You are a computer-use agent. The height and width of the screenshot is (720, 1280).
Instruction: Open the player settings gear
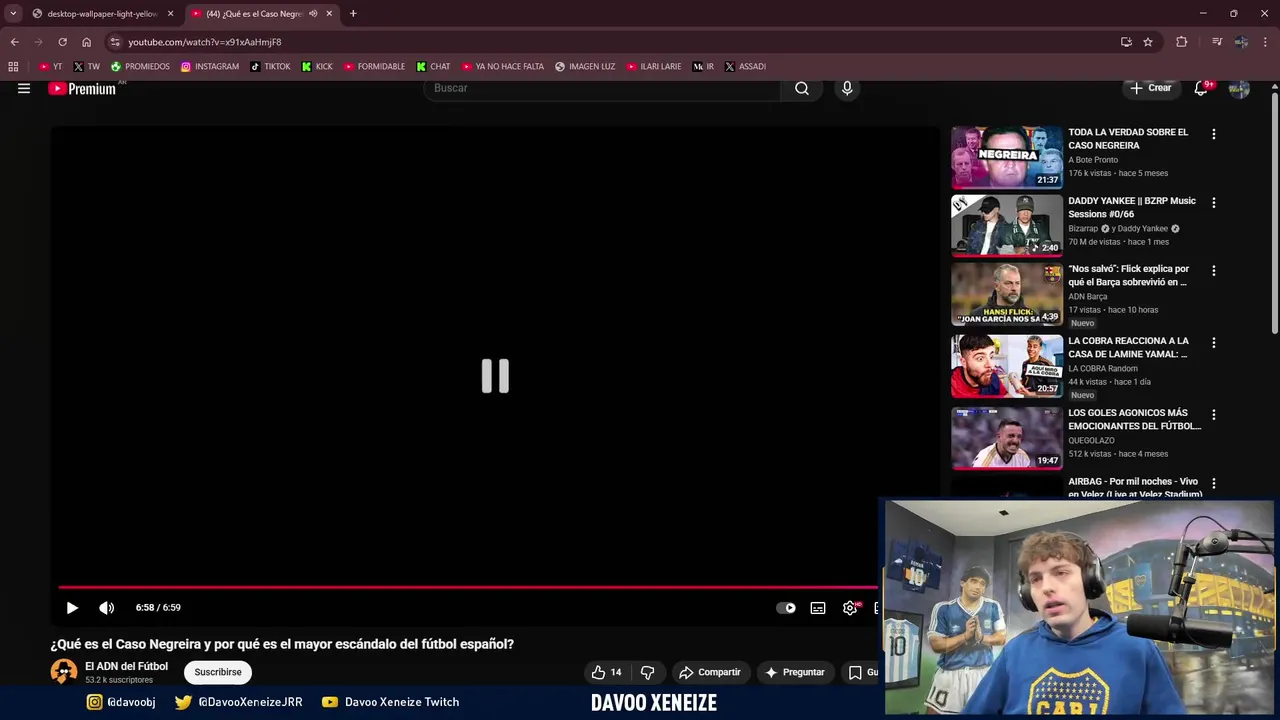(850, 608)
